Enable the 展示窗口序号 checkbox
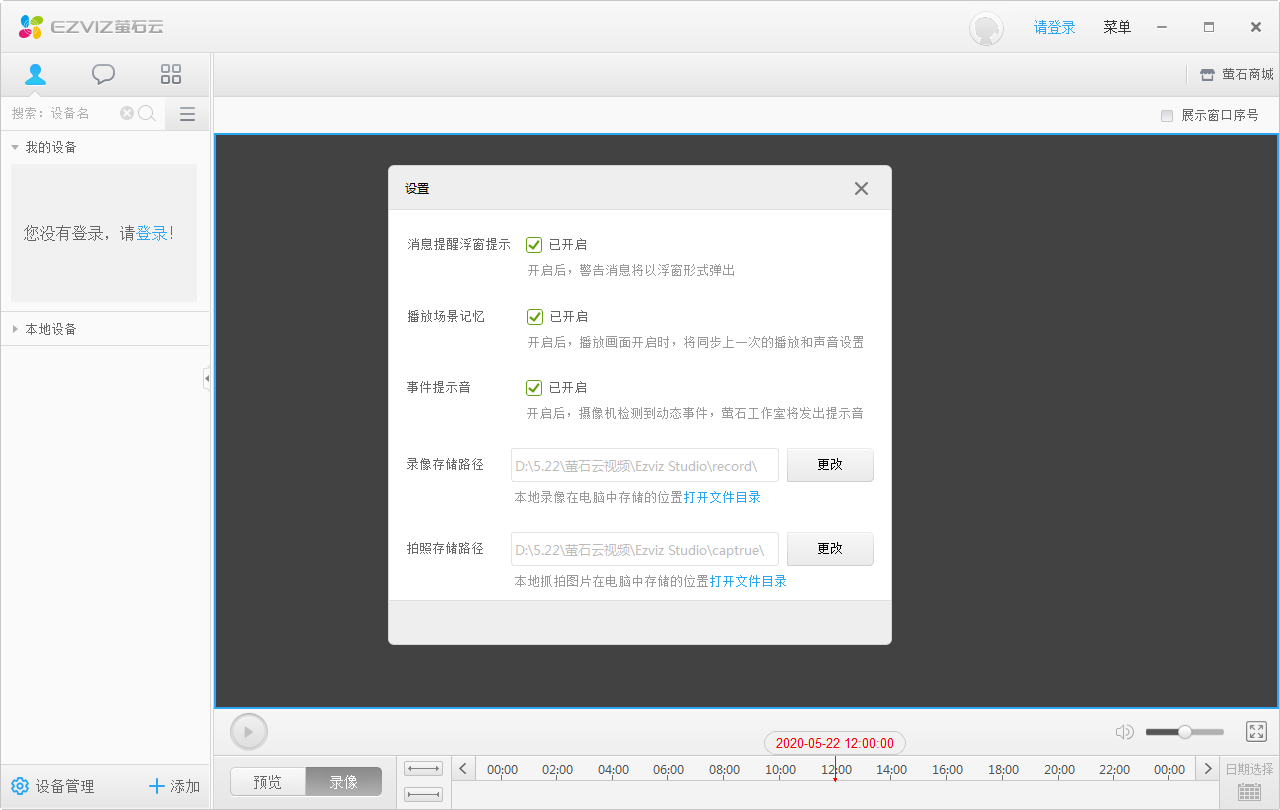This screenshot has height=810, width=1280. point(1165,115)
